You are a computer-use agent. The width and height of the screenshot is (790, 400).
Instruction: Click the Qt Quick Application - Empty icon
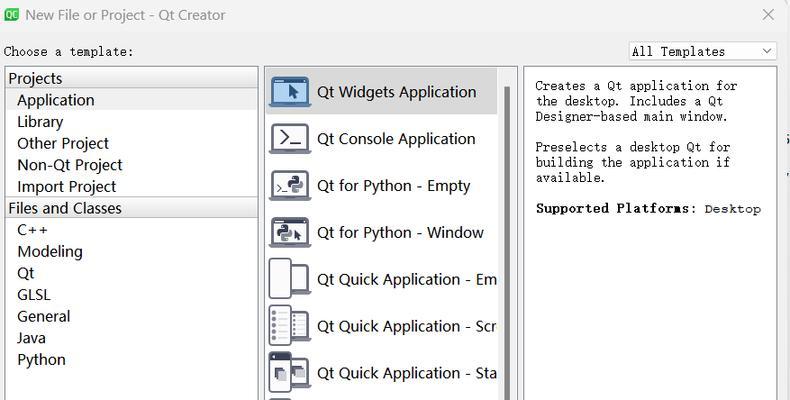pos(290,279)
